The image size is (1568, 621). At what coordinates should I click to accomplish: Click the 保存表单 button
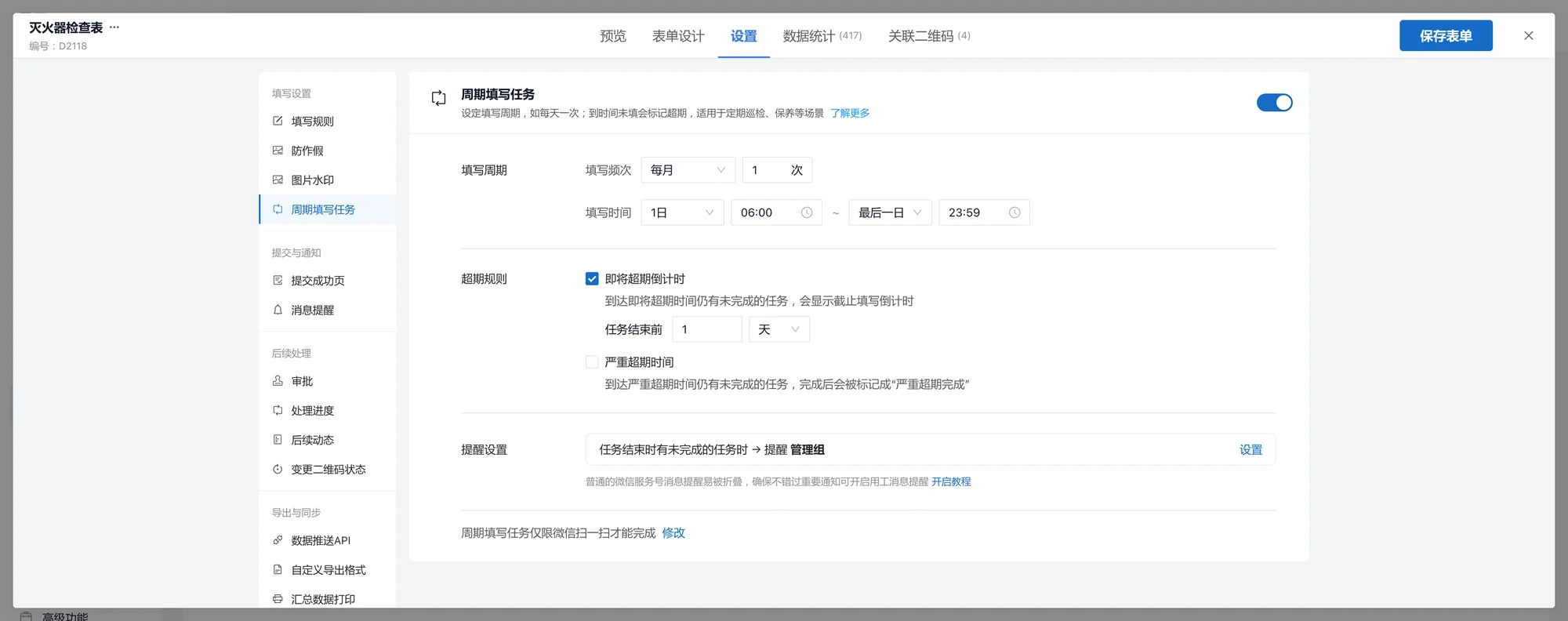click(1446, 35)
